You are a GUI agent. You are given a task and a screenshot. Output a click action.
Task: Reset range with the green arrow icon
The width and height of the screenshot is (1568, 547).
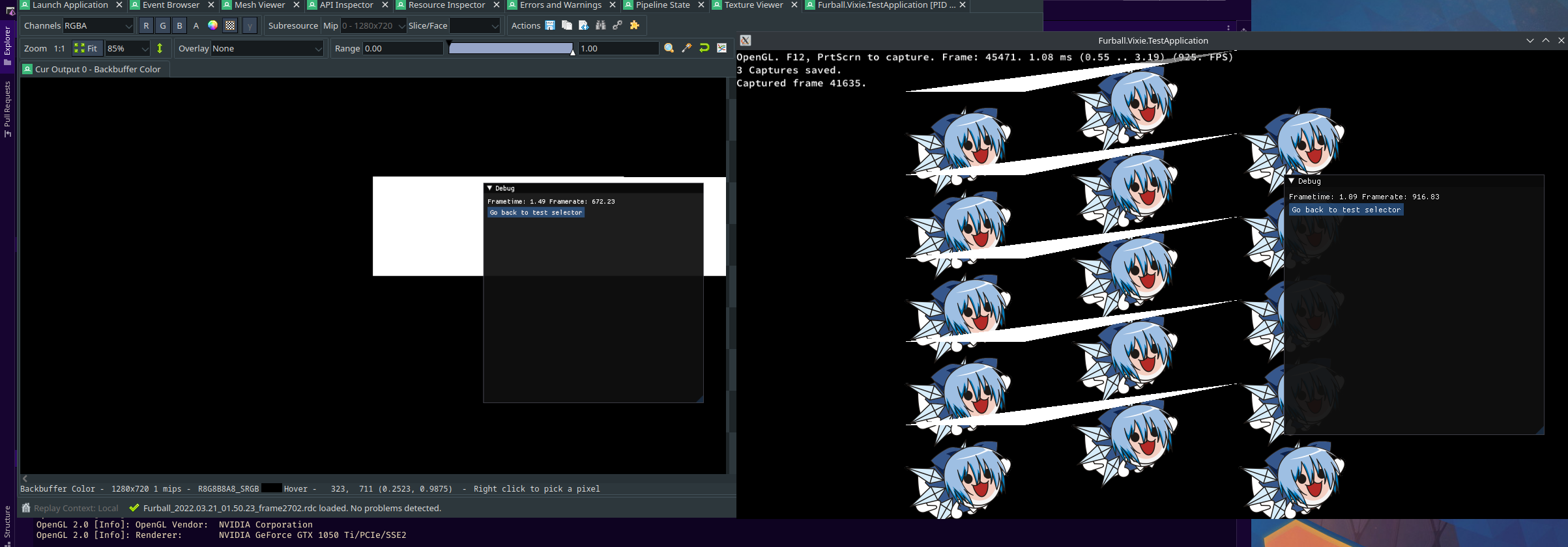(x=704, y=48)
